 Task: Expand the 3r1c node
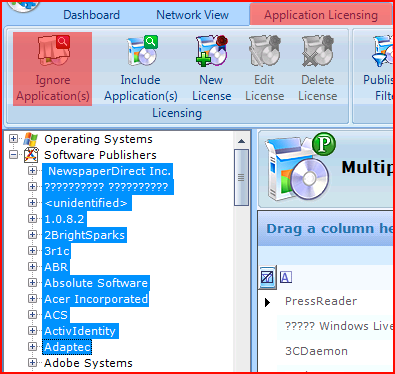[32, 250]
